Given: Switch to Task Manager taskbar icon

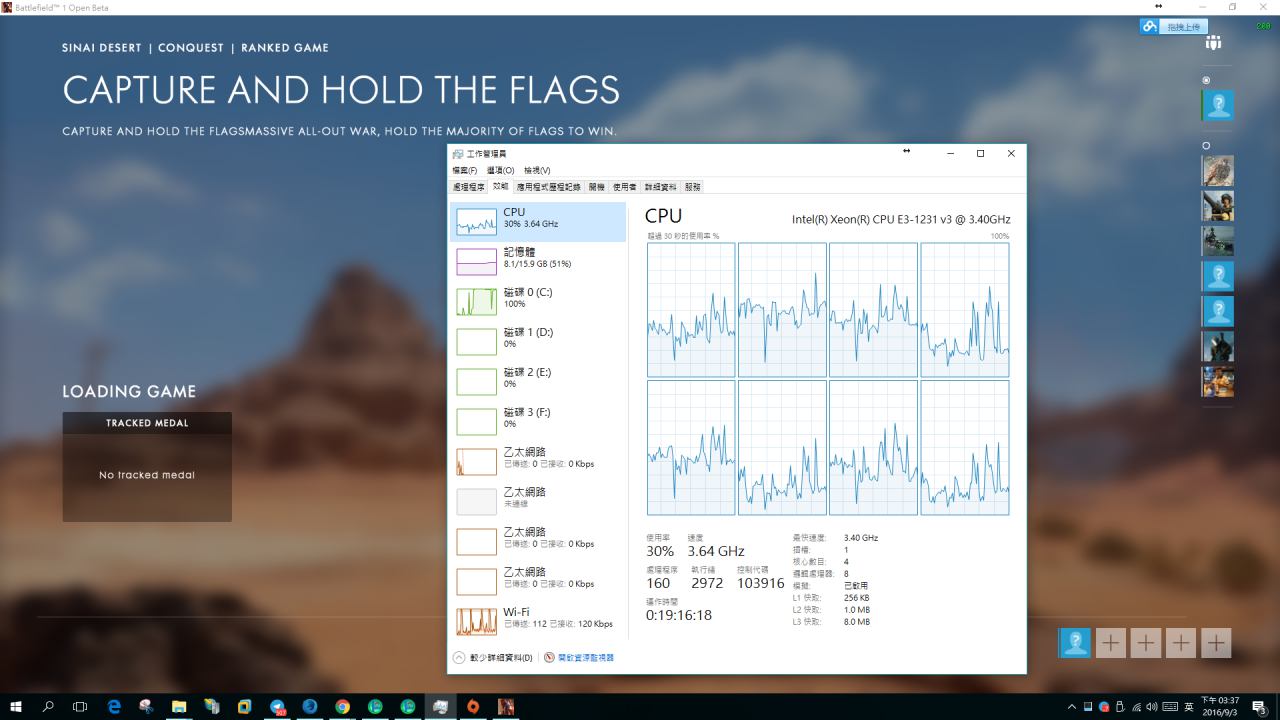Looking at the screenshot, I should [x=440, y=707].
